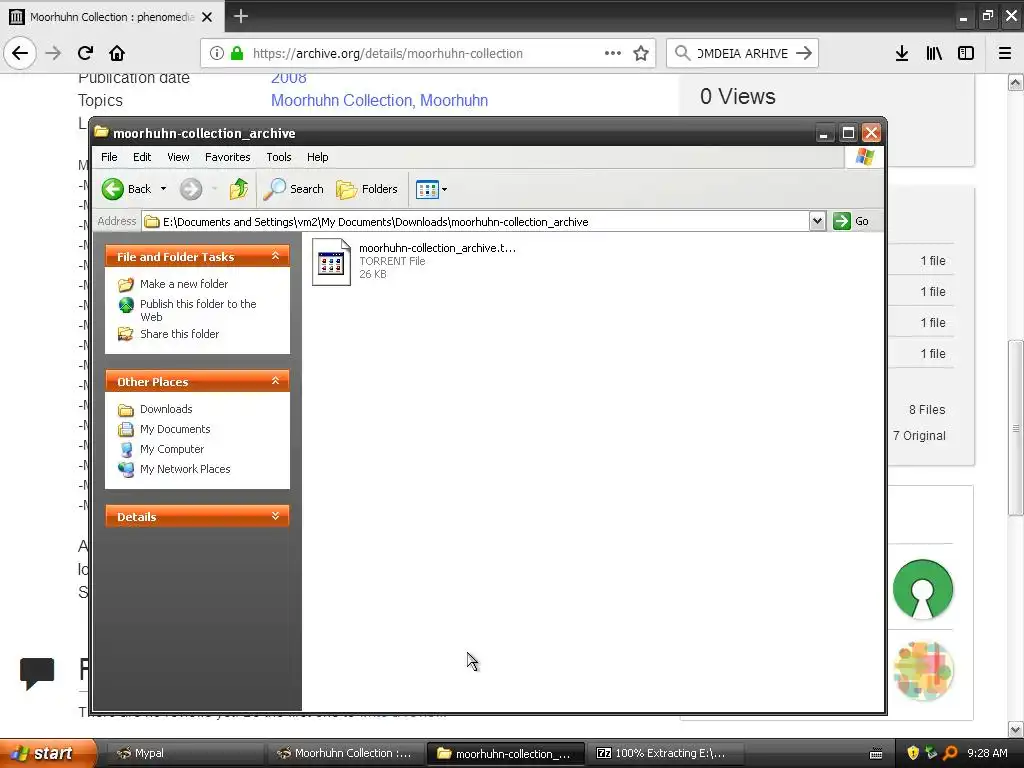This screenshot has height=768, width=1024.
Task: Click the 7 Original entry on the page
Action: click(x=919, y=436)
